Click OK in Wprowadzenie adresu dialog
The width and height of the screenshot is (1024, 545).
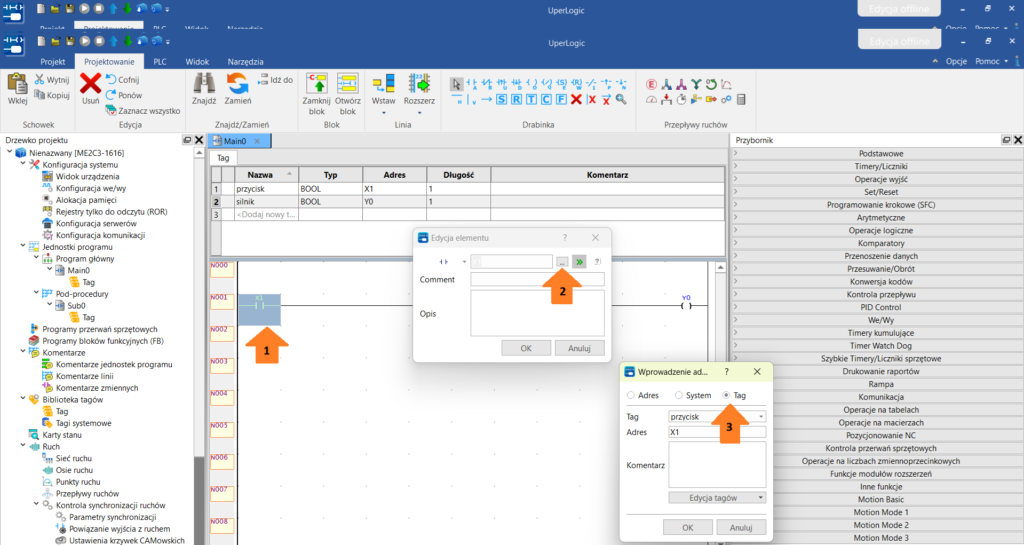pyautogui.click(x=688, y=527)
